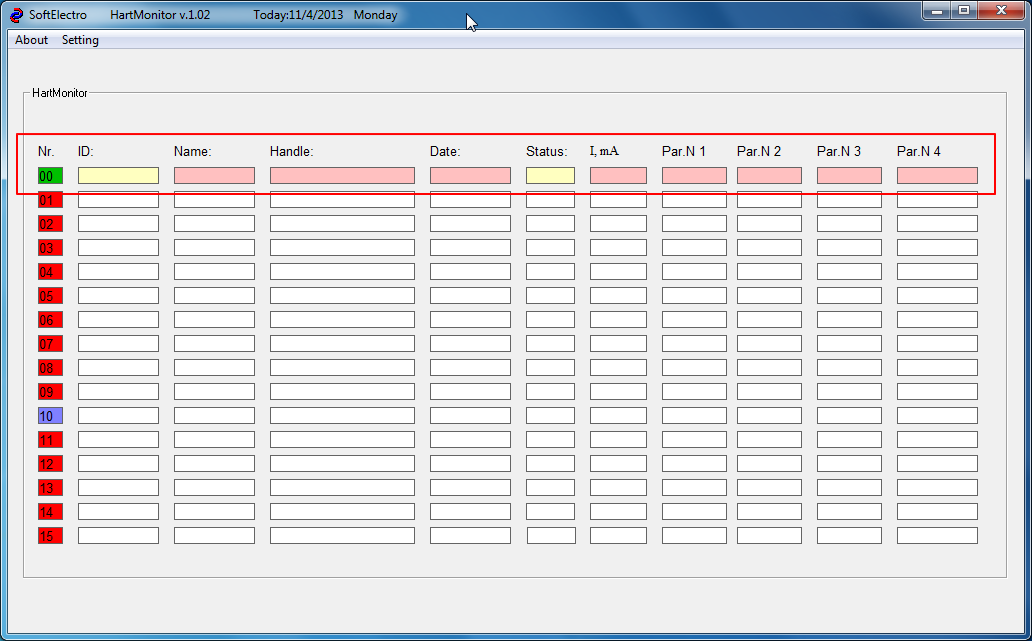The width and height of the screenshot is (1032, 641).
Task: Click the red 03 number indicator
Action: pos(50,247)
